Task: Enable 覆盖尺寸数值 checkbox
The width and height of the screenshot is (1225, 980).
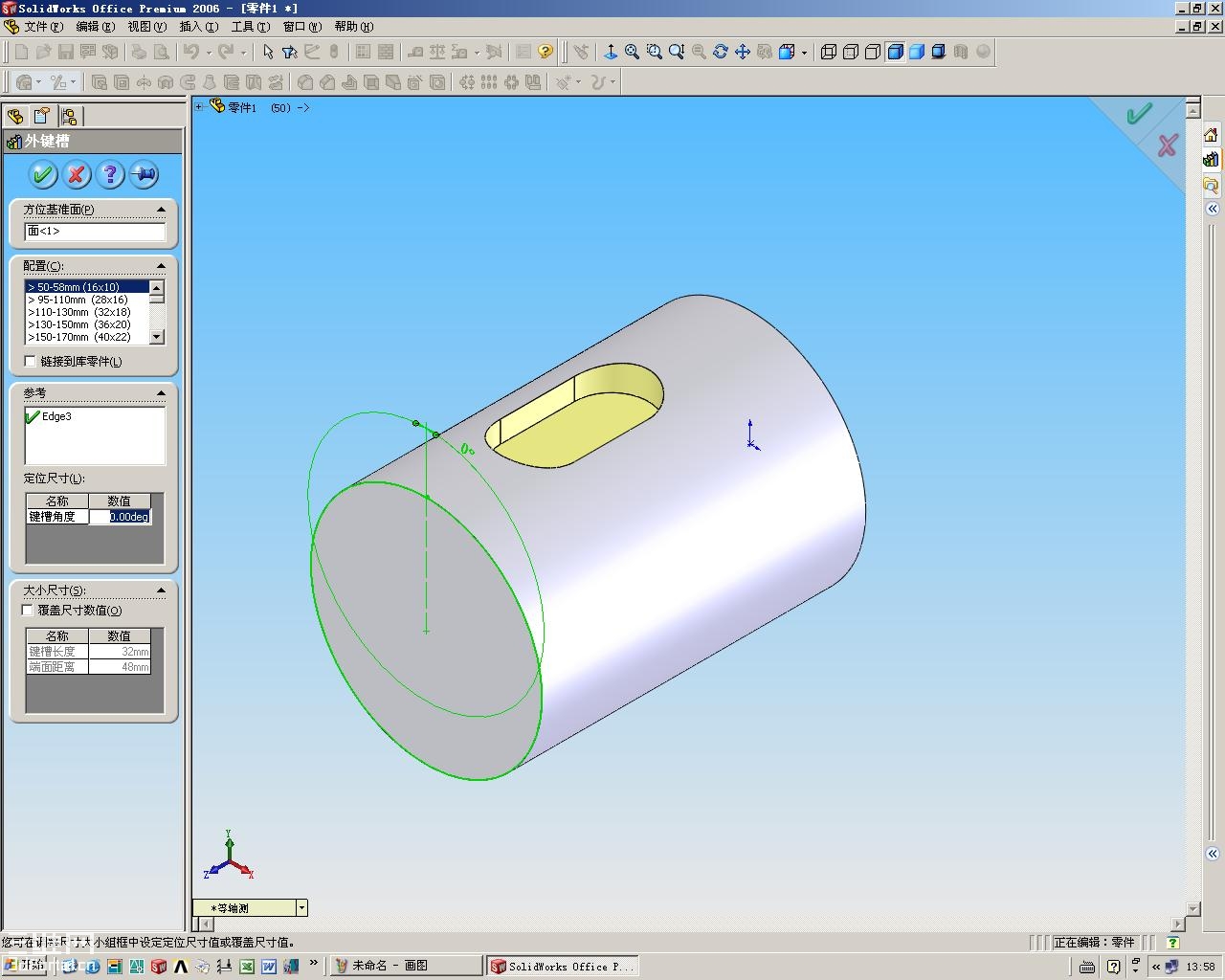Action: 28,610
